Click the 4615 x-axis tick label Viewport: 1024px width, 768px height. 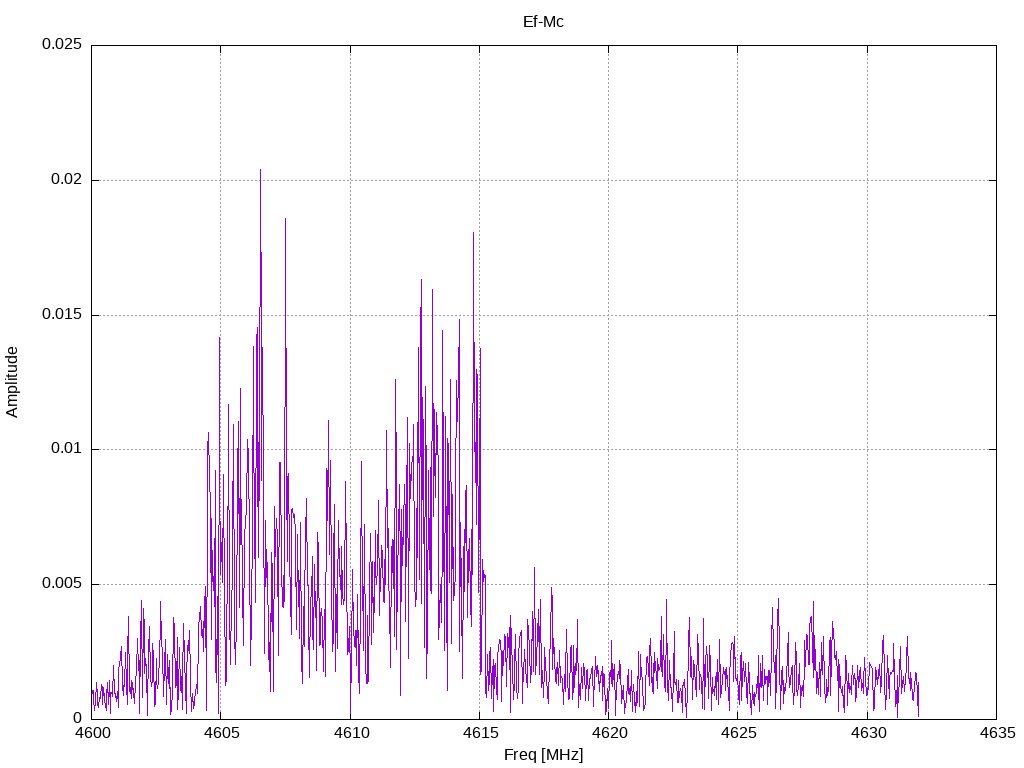(479, 733)
